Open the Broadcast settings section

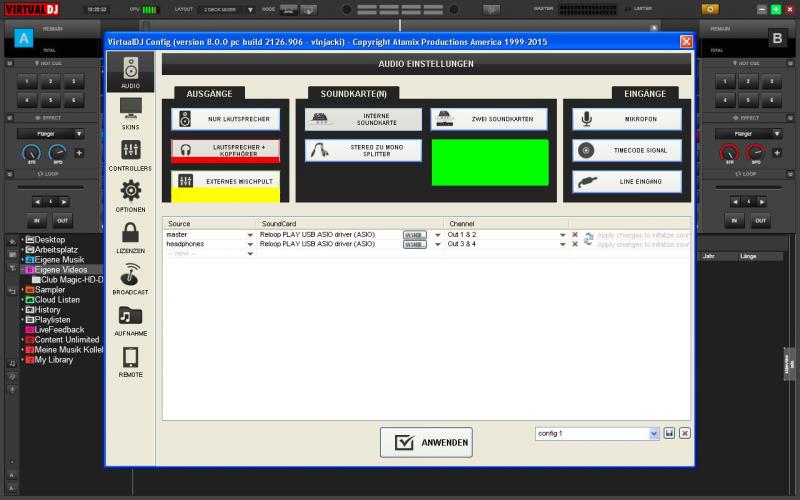click(130, 278)
